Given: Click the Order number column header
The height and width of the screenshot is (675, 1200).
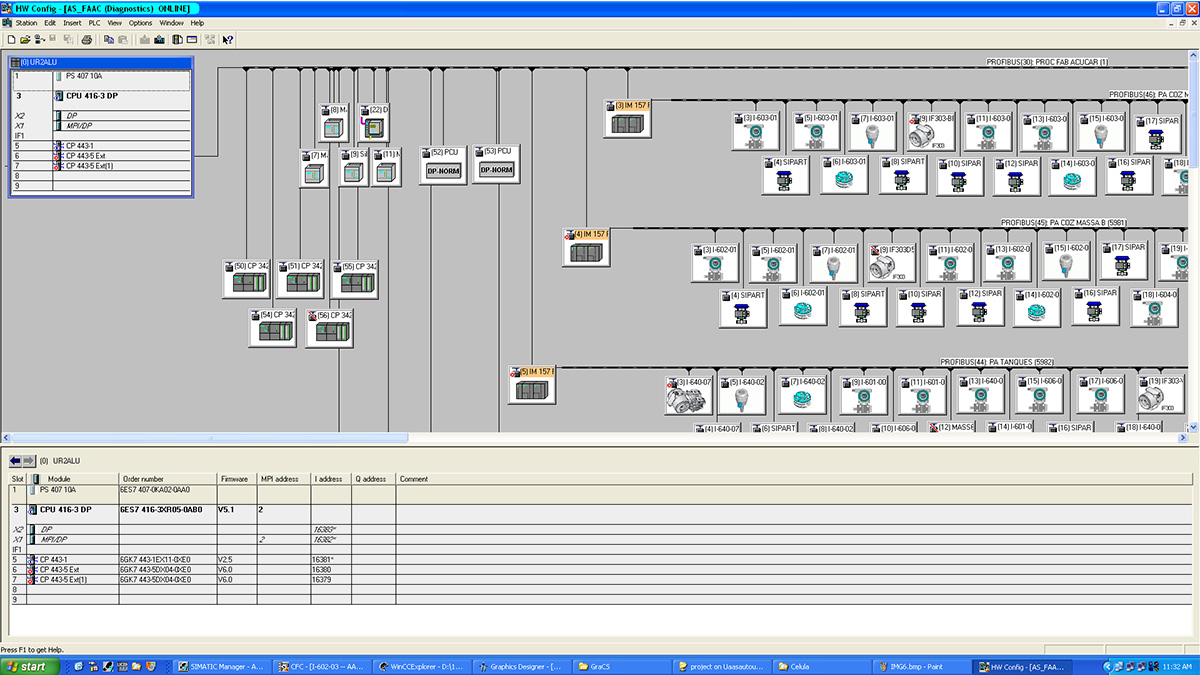Looking at the screenshot, I should tap(142, 479).
